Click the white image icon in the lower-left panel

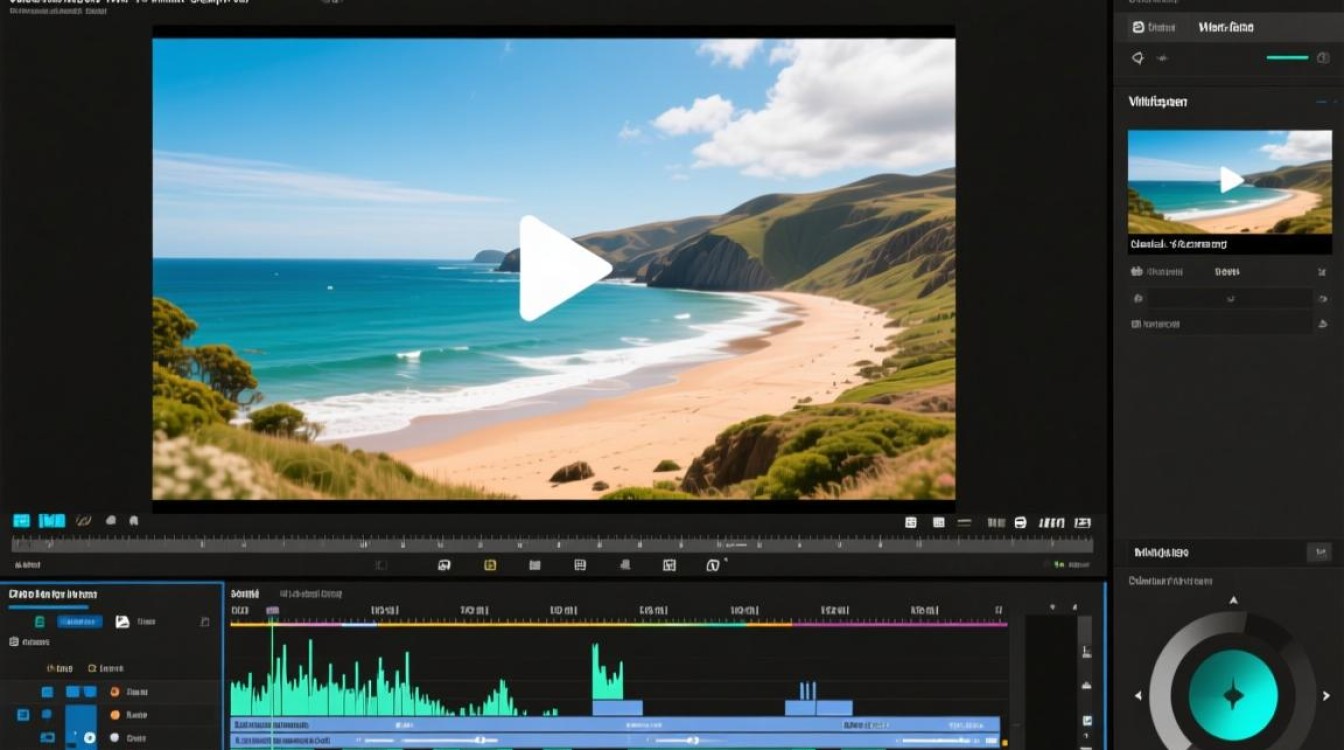[122, 621]
